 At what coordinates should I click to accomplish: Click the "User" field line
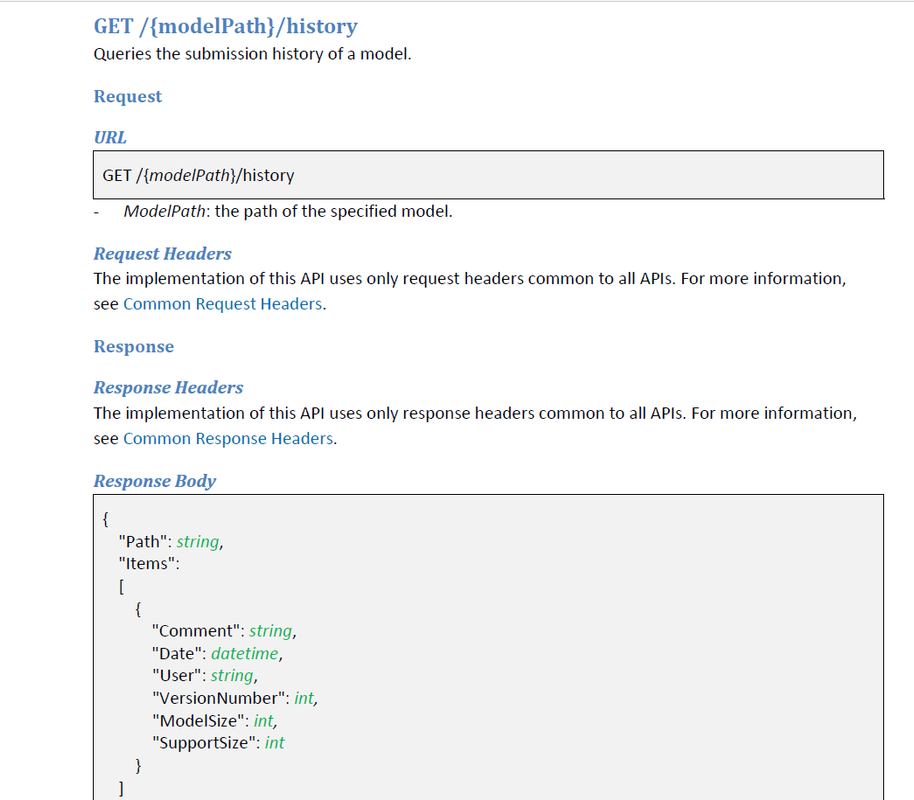[x=205, y=676]
